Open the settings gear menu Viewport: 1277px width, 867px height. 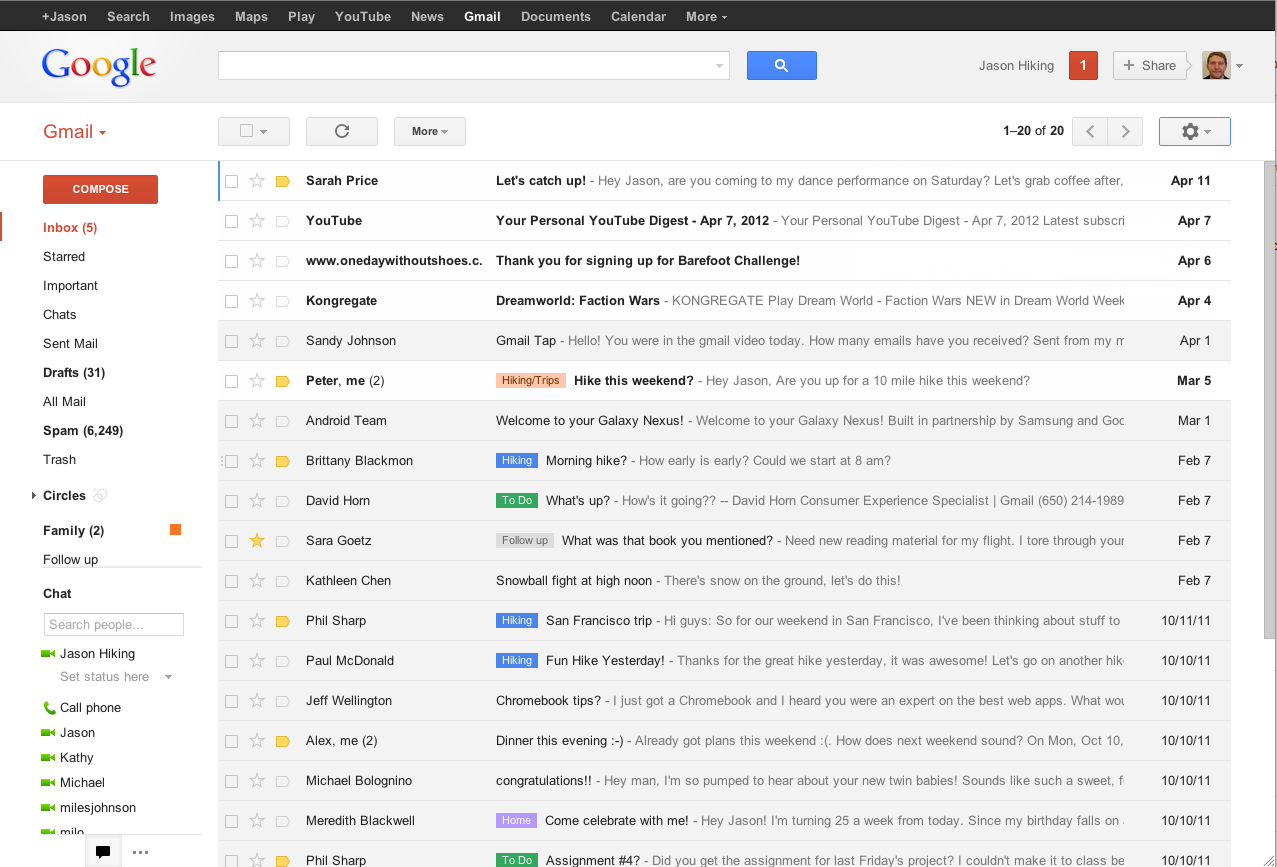[1195, 131]
